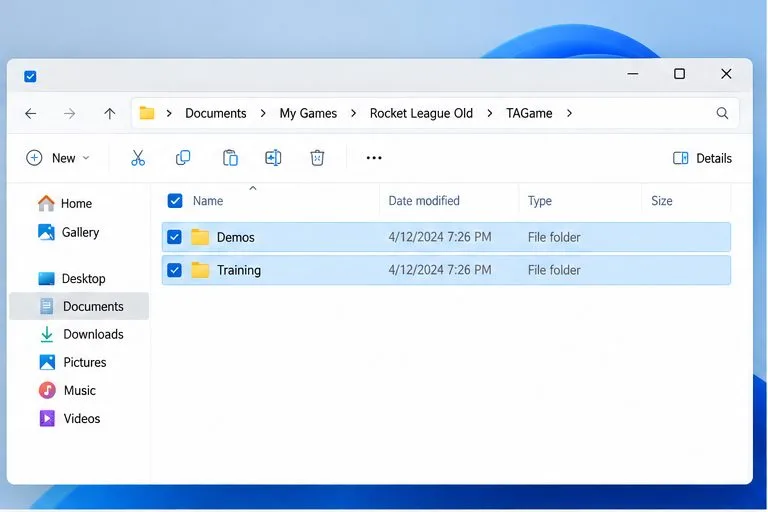Screen dimensions: 768x512
Task: Click the sort arrow above Name column
Action: click(x=253, y=188)
